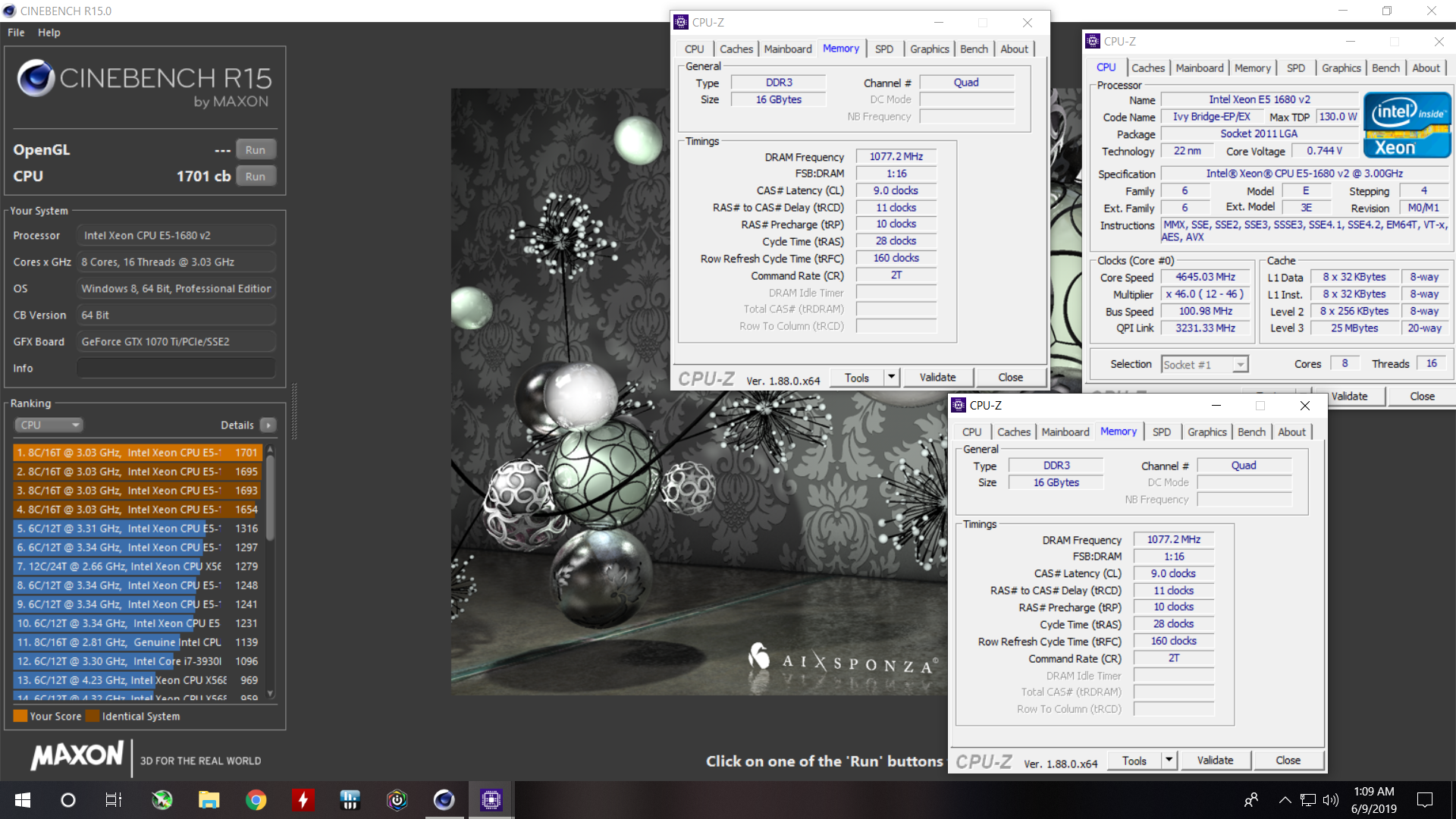
Task: Click Close button in top CPU-Z Memory window
Action: click(x=1010, y=378)
